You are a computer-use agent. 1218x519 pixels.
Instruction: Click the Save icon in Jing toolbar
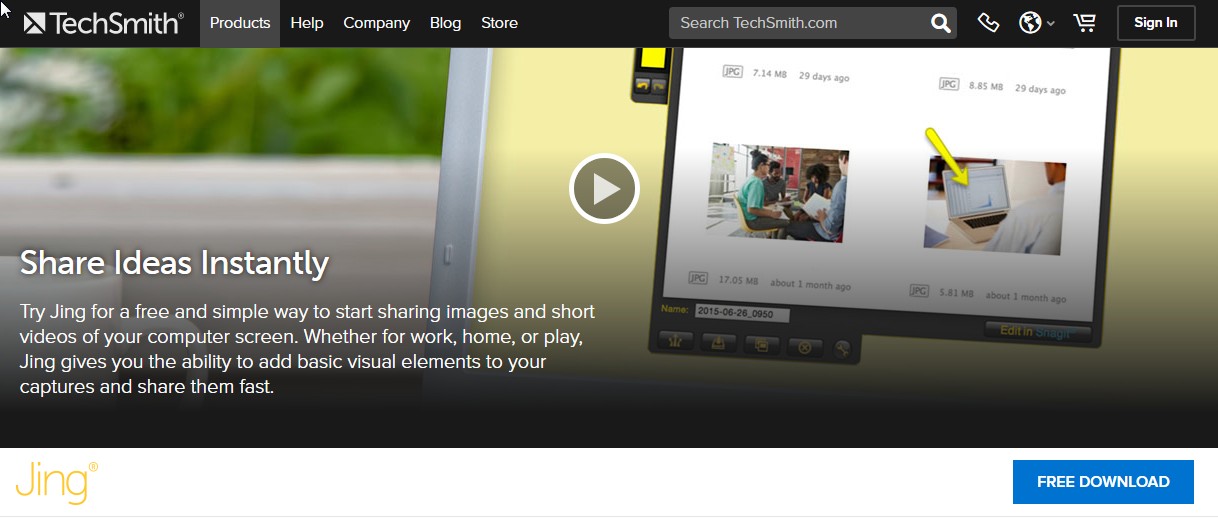coord(718,345)
